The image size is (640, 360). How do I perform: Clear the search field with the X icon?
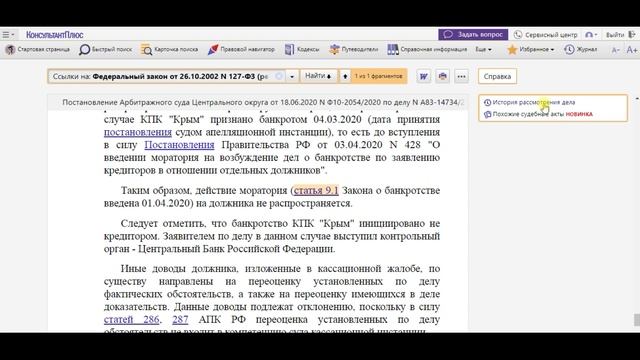[279, 76]
